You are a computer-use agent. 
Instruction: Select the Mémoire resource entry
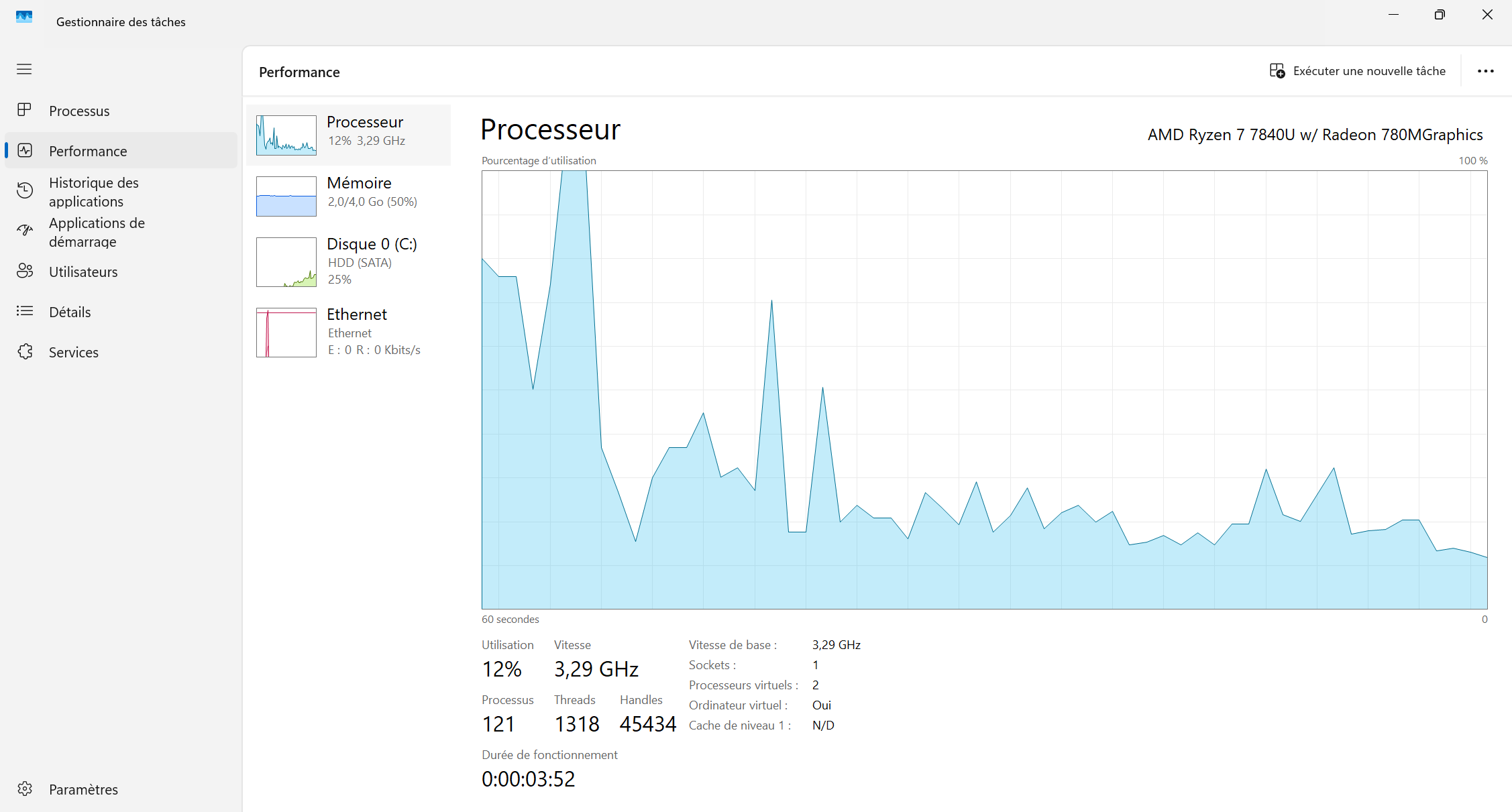(x=349, y=196)
